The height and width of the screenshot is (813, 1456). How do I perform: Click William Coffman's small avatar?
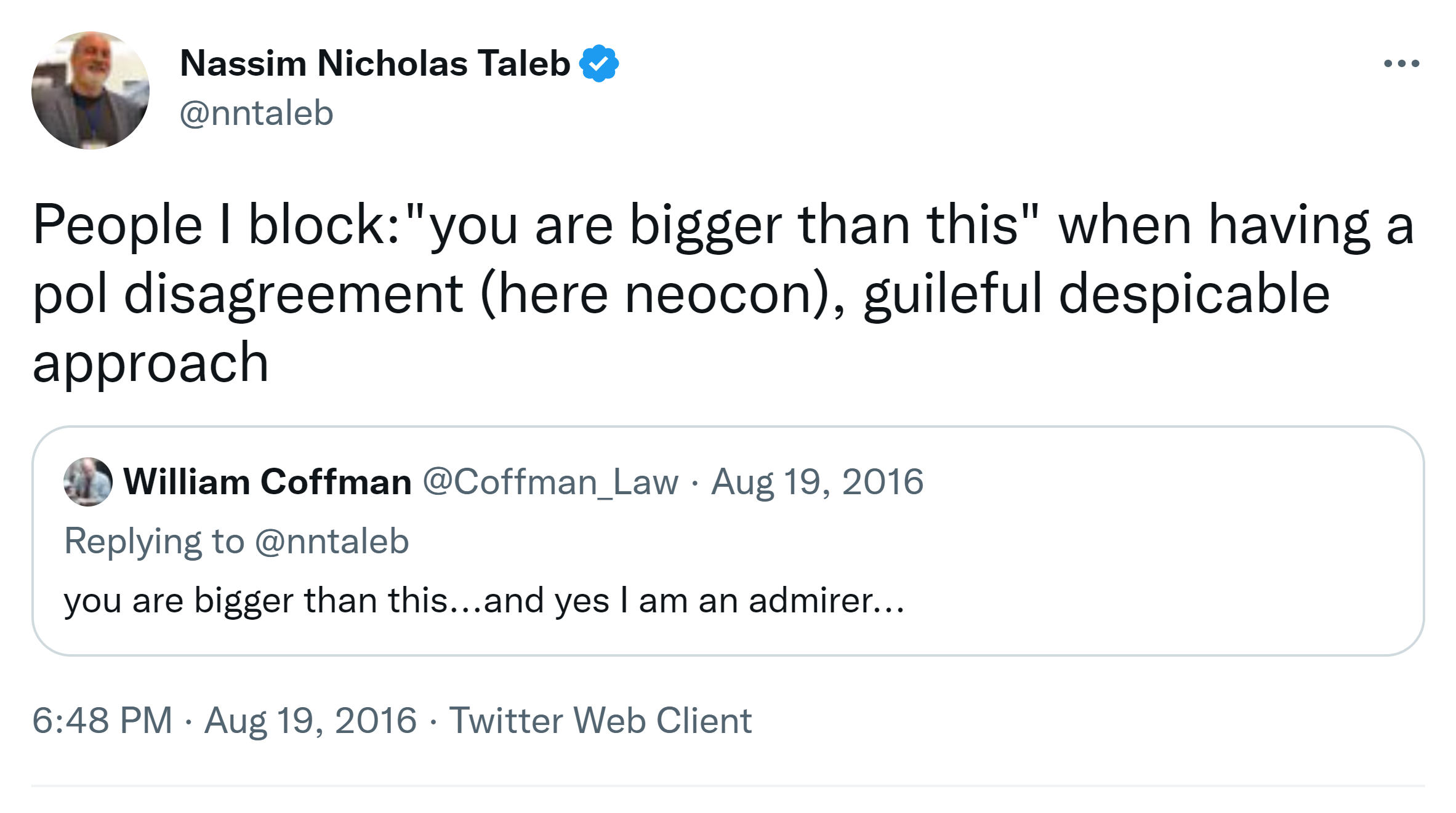click(88, 482)
